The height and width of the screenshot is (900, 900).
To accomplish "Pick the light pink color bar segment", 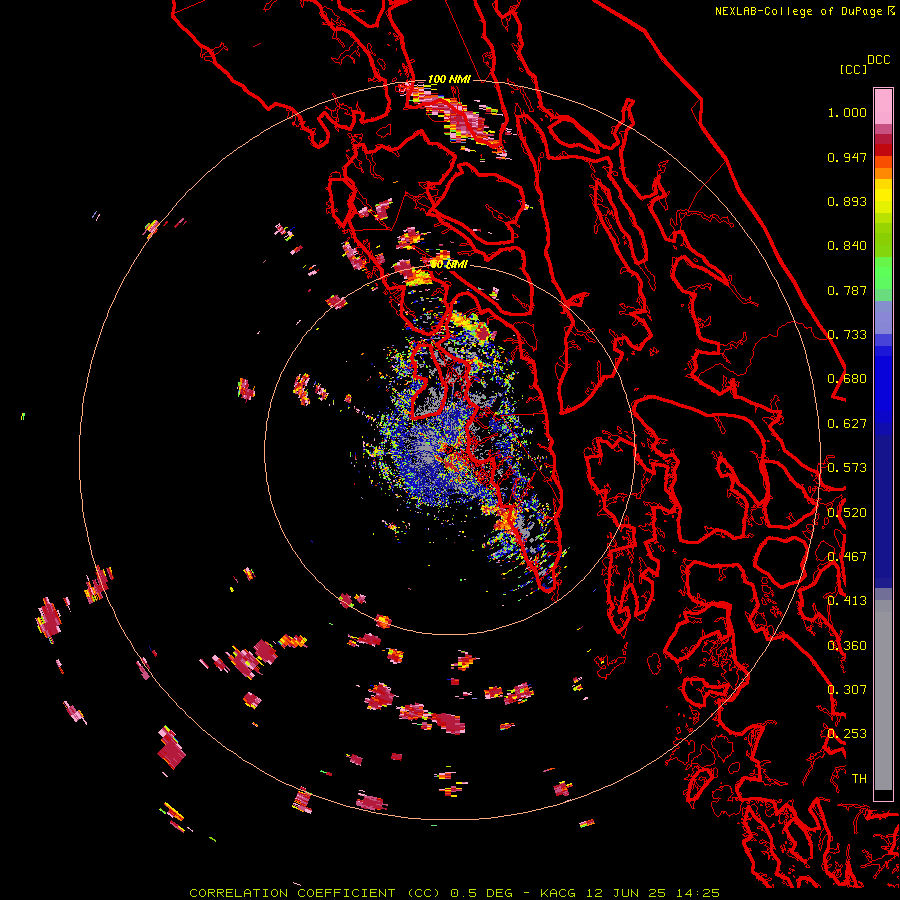I will point(883,106).
